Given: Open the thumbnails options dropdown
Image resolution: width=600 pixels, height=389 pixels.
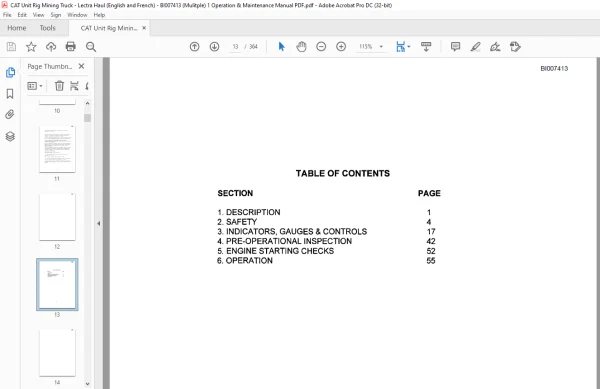Looking at the screenshot, I should click(35, 86).
